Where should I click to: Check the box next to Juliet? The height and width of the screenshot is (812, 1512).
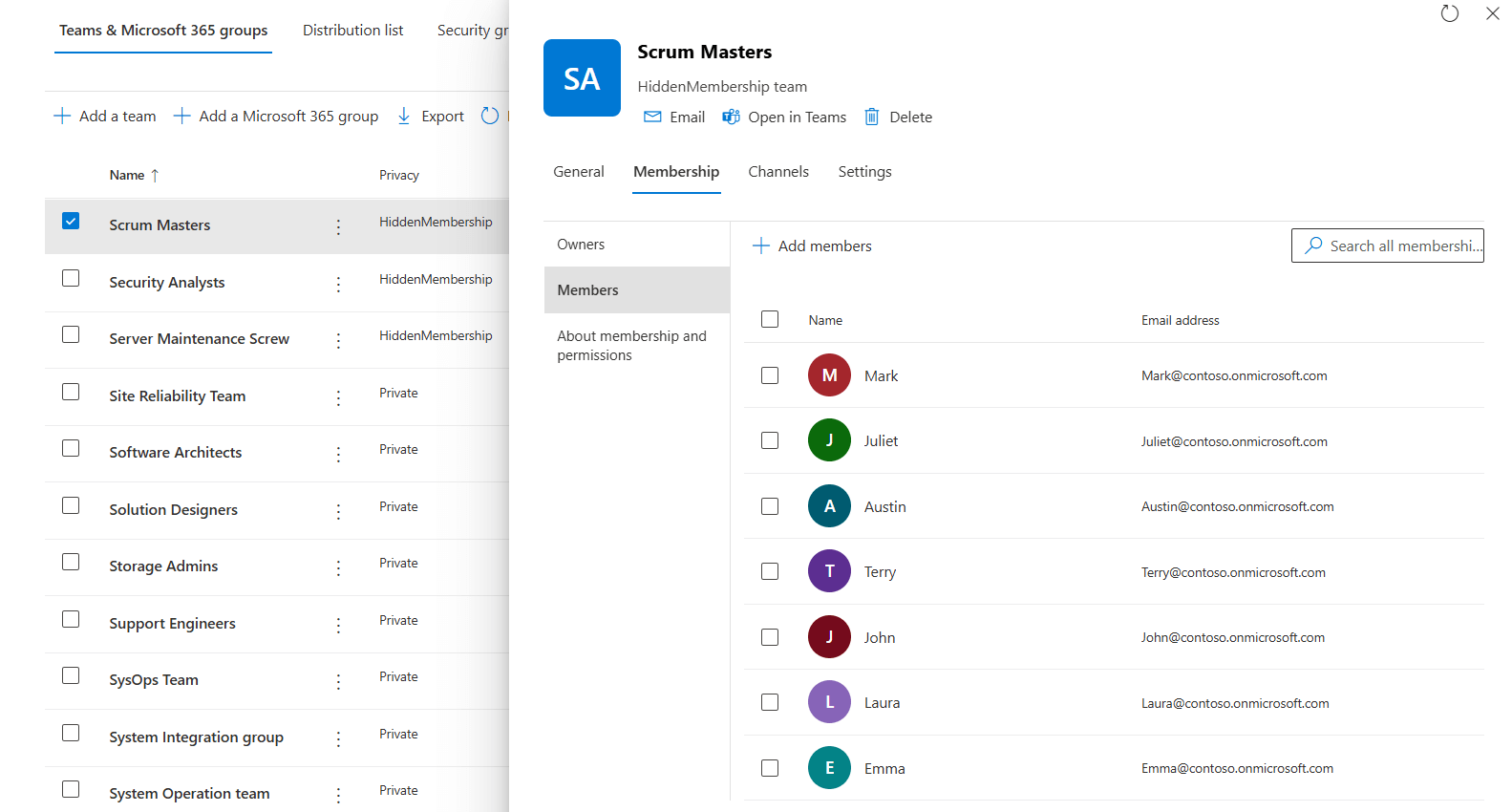[x=770, y=440]
